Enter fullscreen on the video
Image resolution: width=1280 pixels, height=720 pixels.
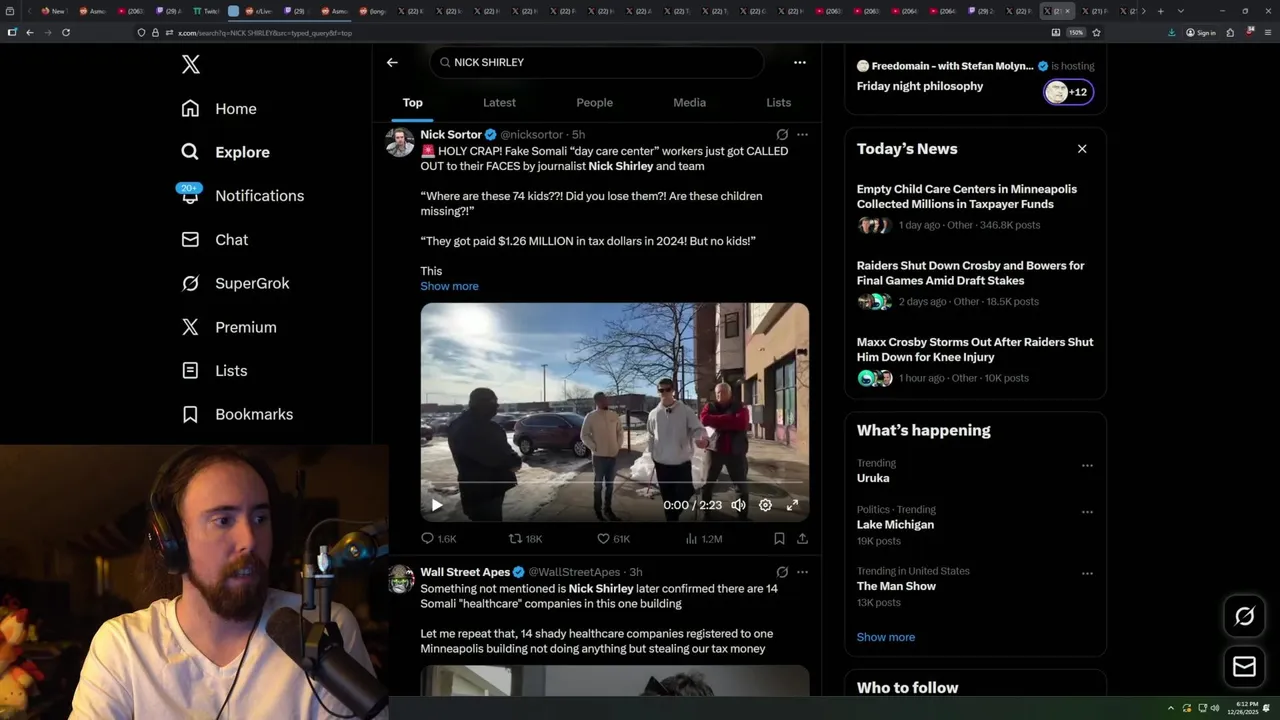click(x=792, y=505)
